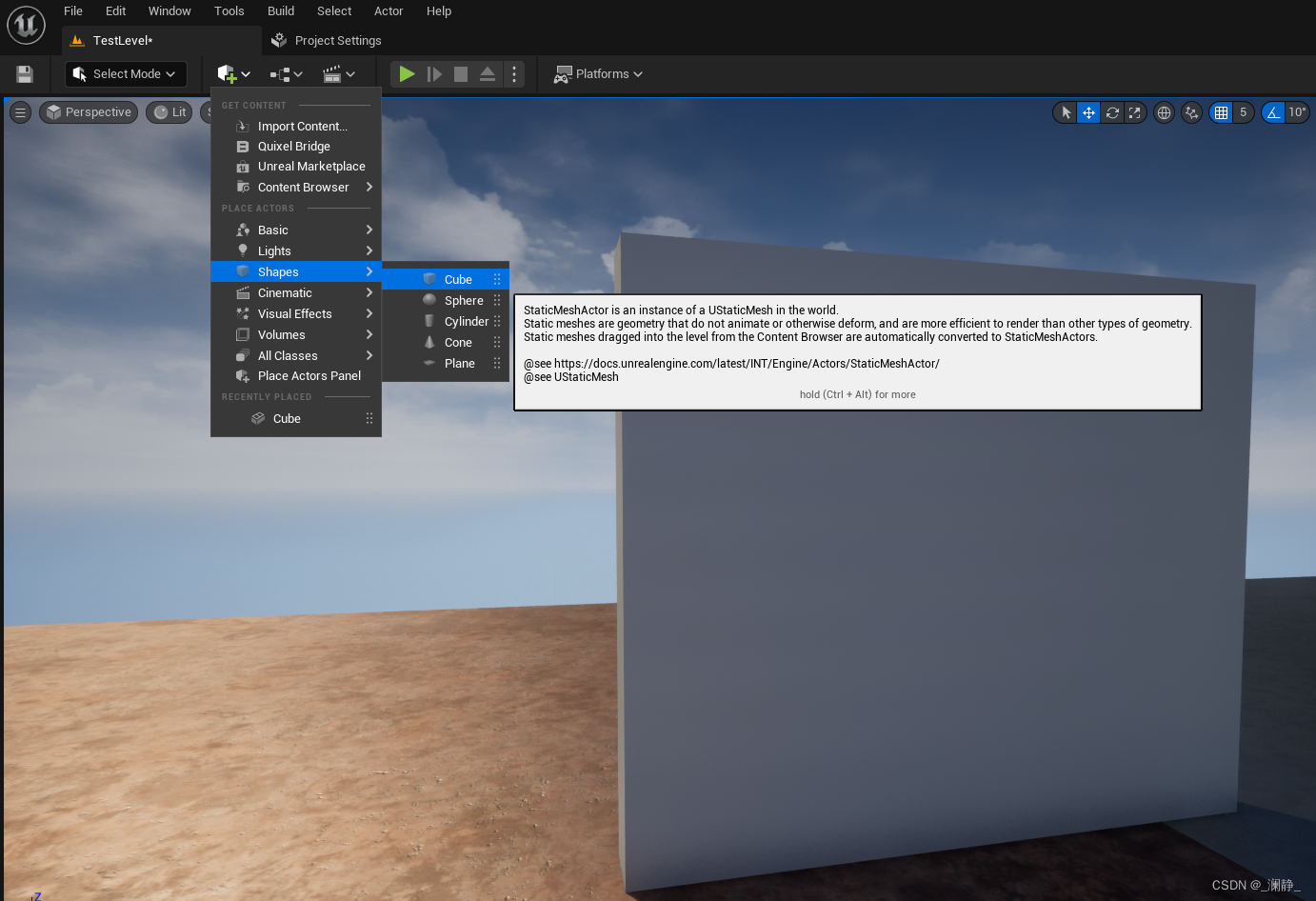
Task: Open grid snap size value 5
Action: [1244, 112]
